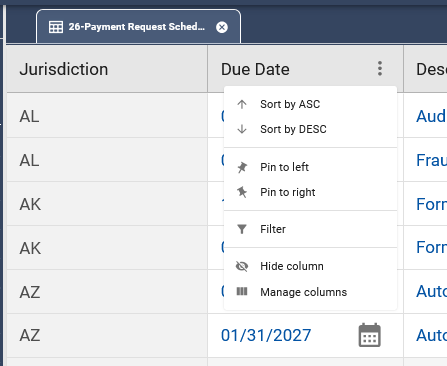Click the Due Date column header label
Viewport: 447px width, 366px height.
[x=255, y=69]
